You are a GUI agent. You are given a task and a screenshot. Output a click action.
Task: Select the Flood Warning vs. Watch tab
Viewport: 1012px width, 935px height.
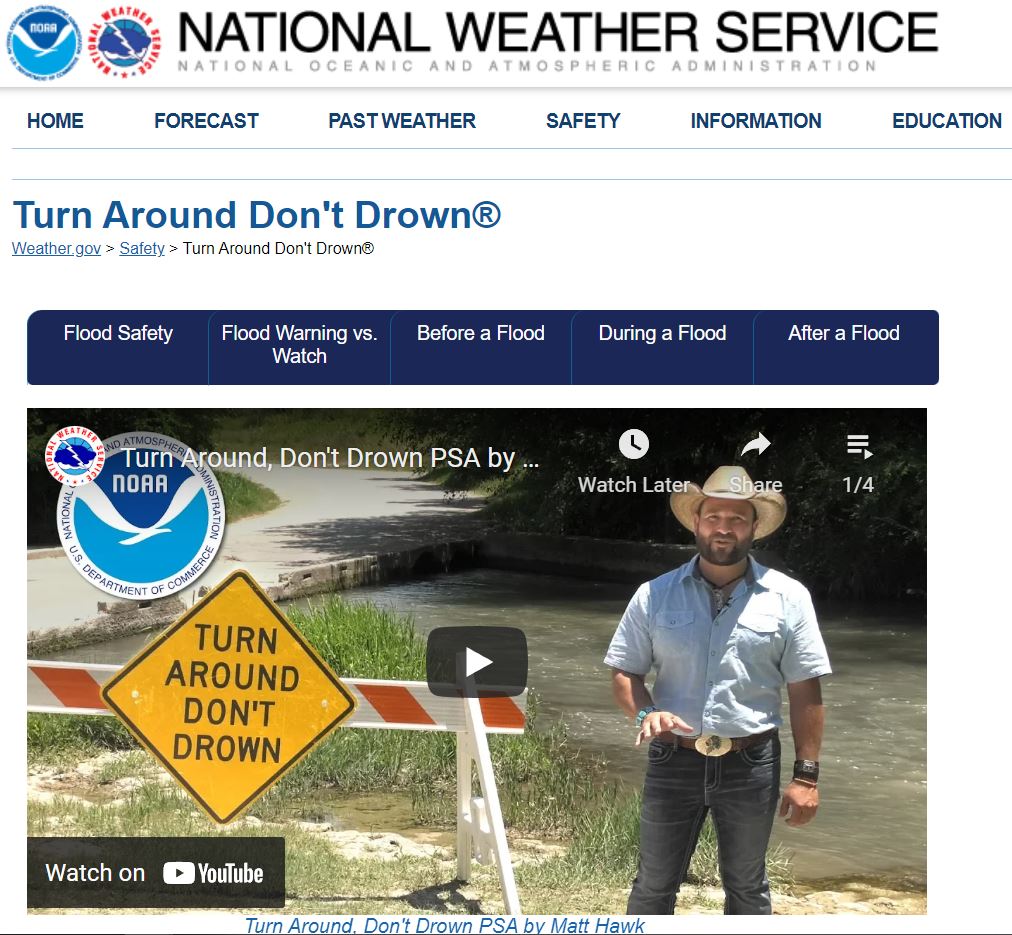[x=299, y=347]
